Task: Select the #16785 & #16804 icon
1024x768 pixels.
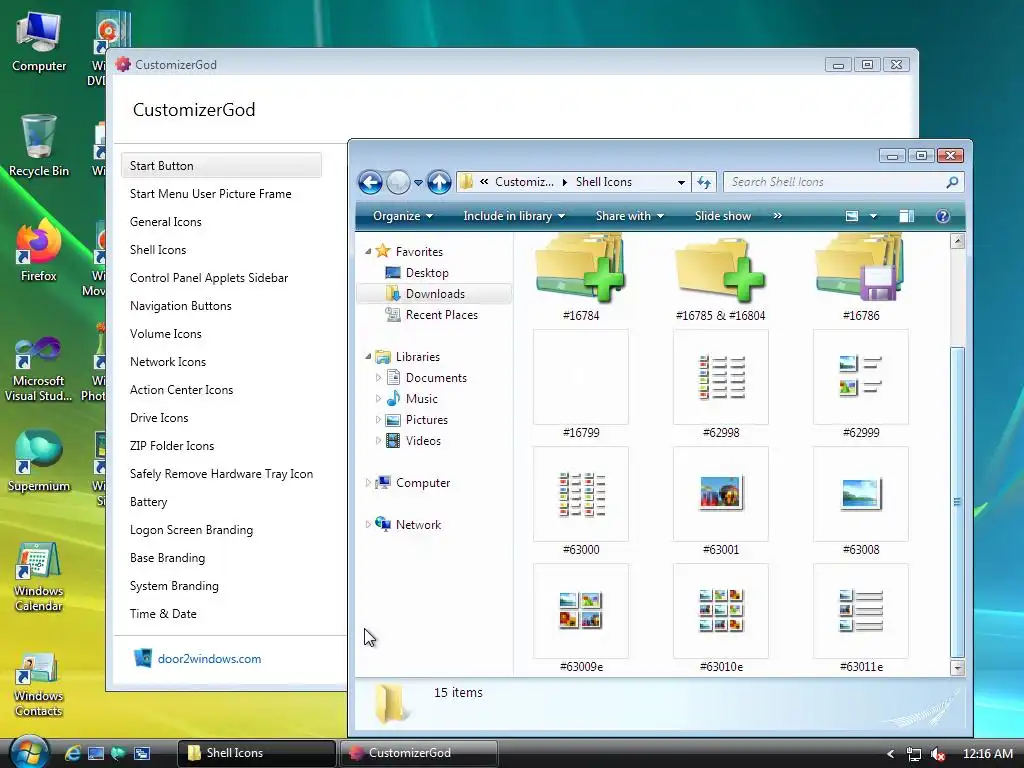Action: click(x=720, y=271)
